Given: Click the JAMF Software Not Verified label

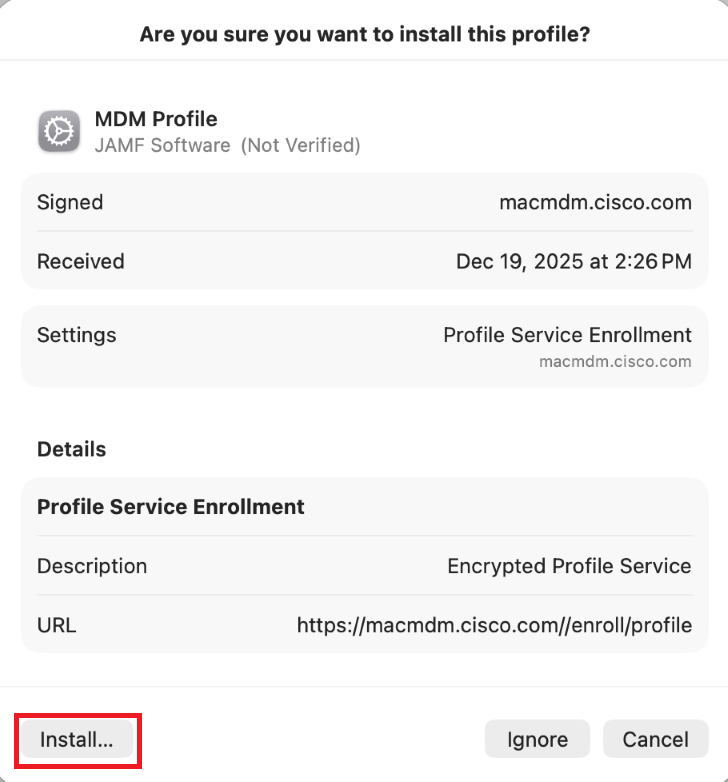Looking at the screenshot, I should pyautogui.click(x=227, y=145).
